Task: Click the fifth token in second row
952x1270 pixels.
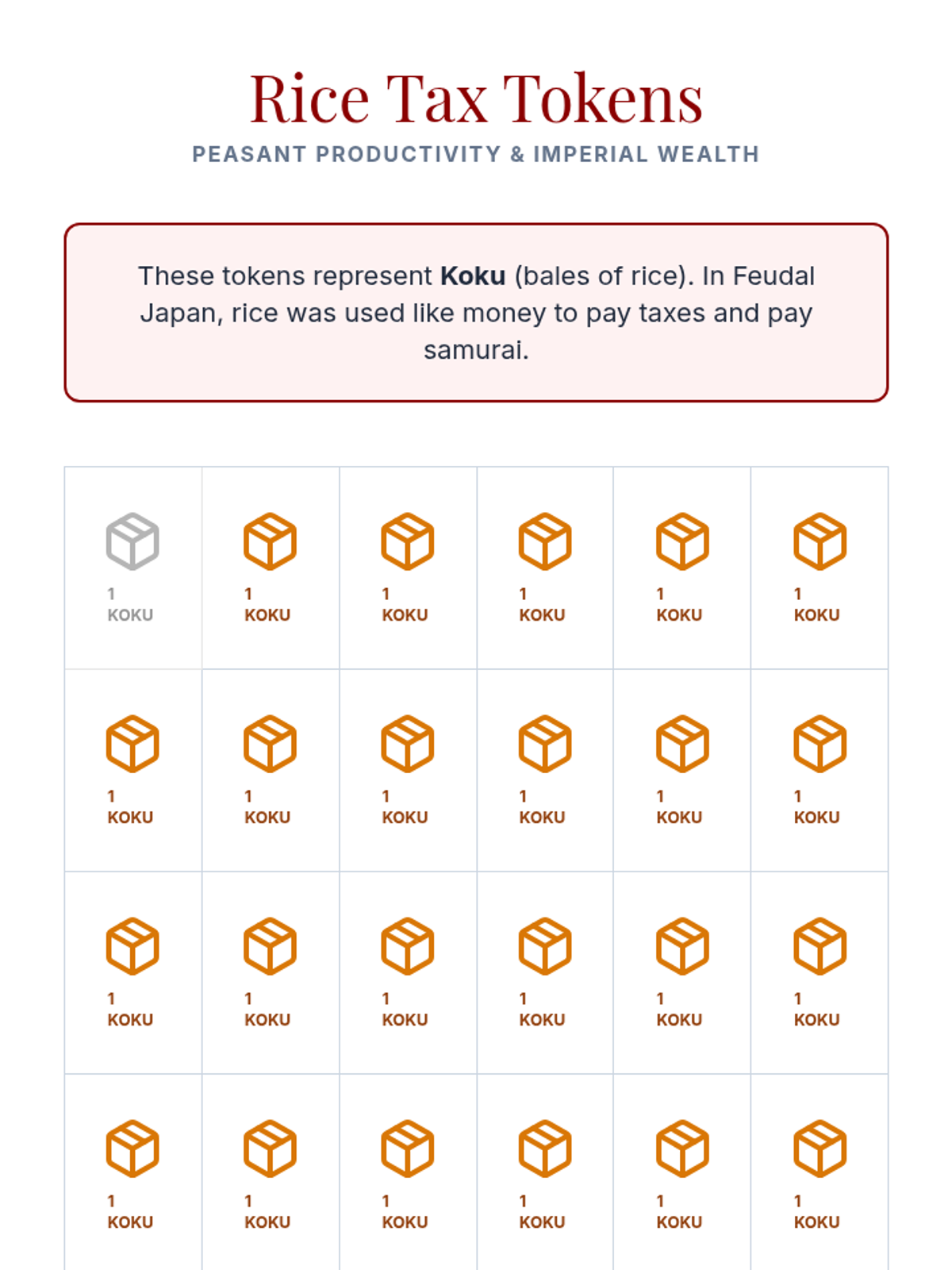Action: point(681,769)
